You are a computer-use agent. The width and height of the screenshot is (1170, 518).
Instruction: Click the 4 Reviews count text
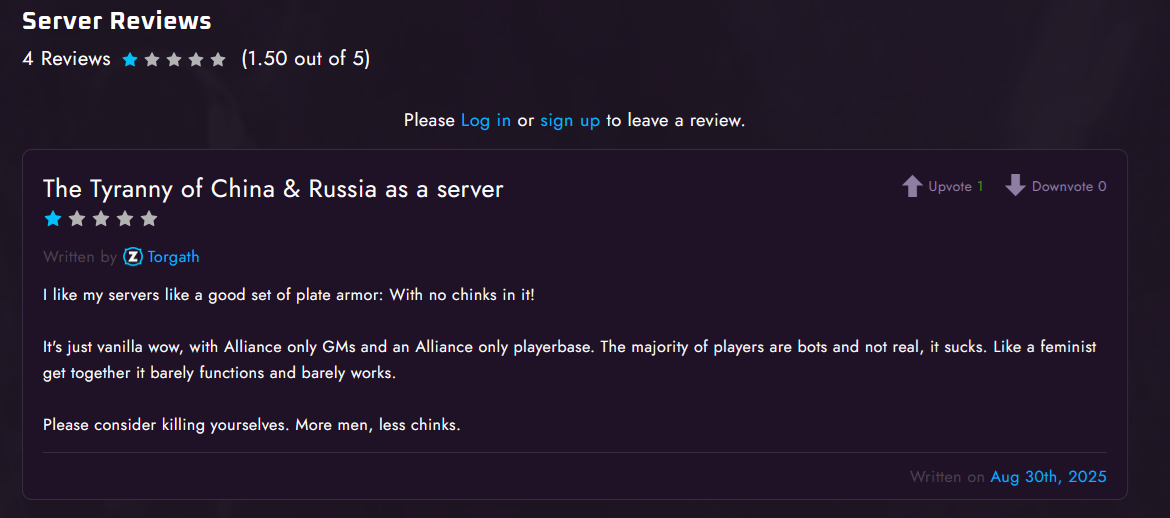pyautogui.click(x=66, y=59)
